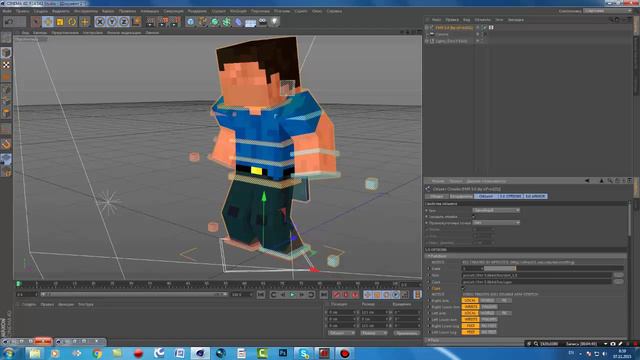Click the Apply button in coordinates manager
This screenshot has width=640, height=360.
tap(407, 333)
